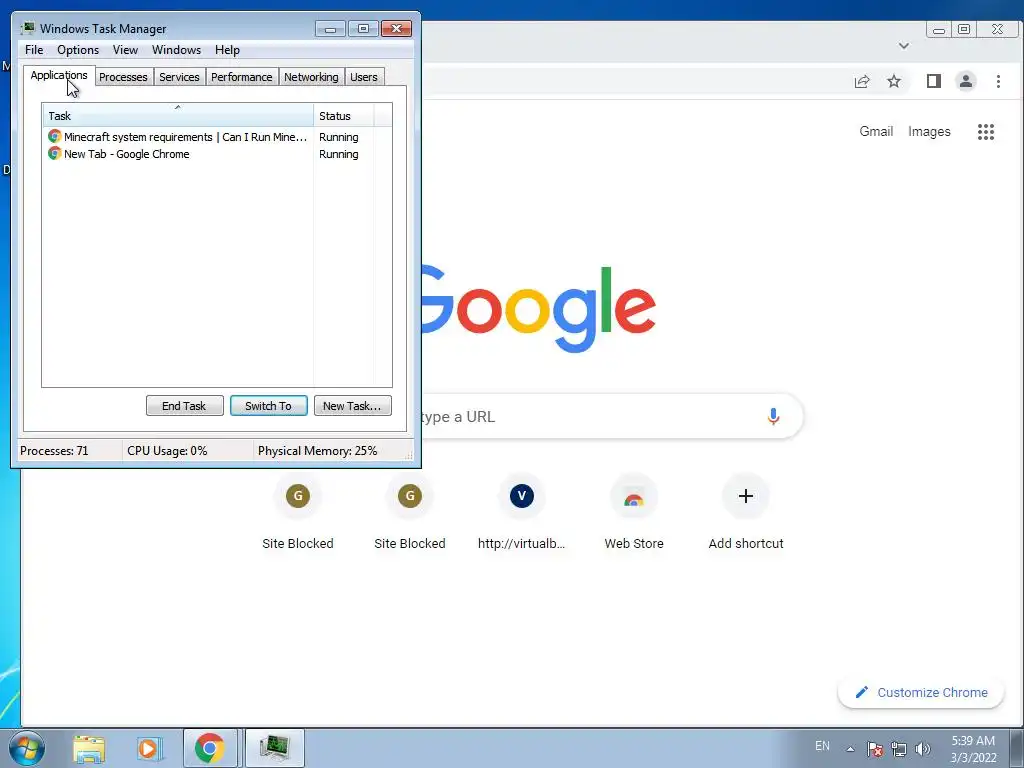The image size is (1024, 768).
Task: Open the Chrome three-dot menu
Action: click(x=999, y=81)
